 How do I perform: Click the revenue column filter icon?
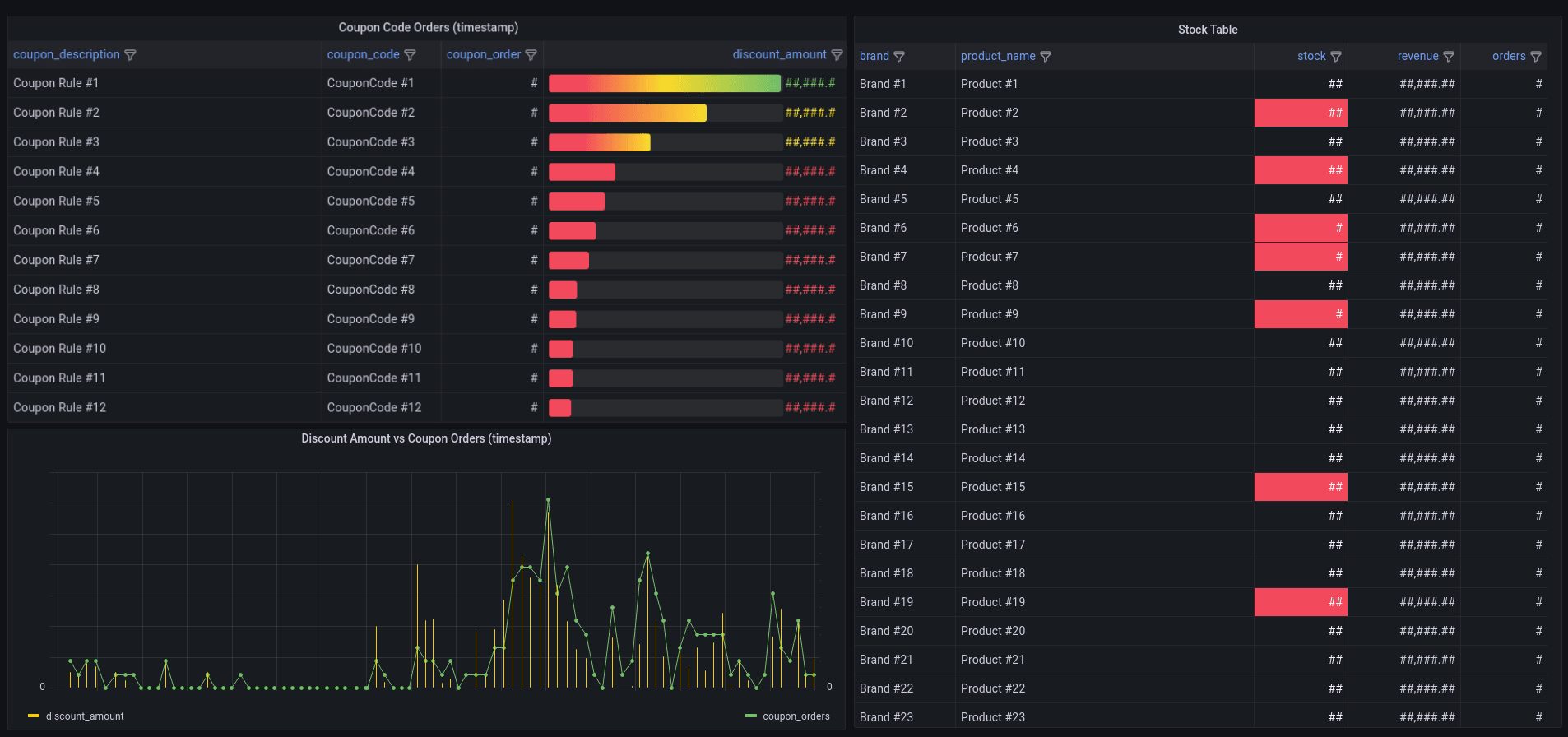point(1449,57)
